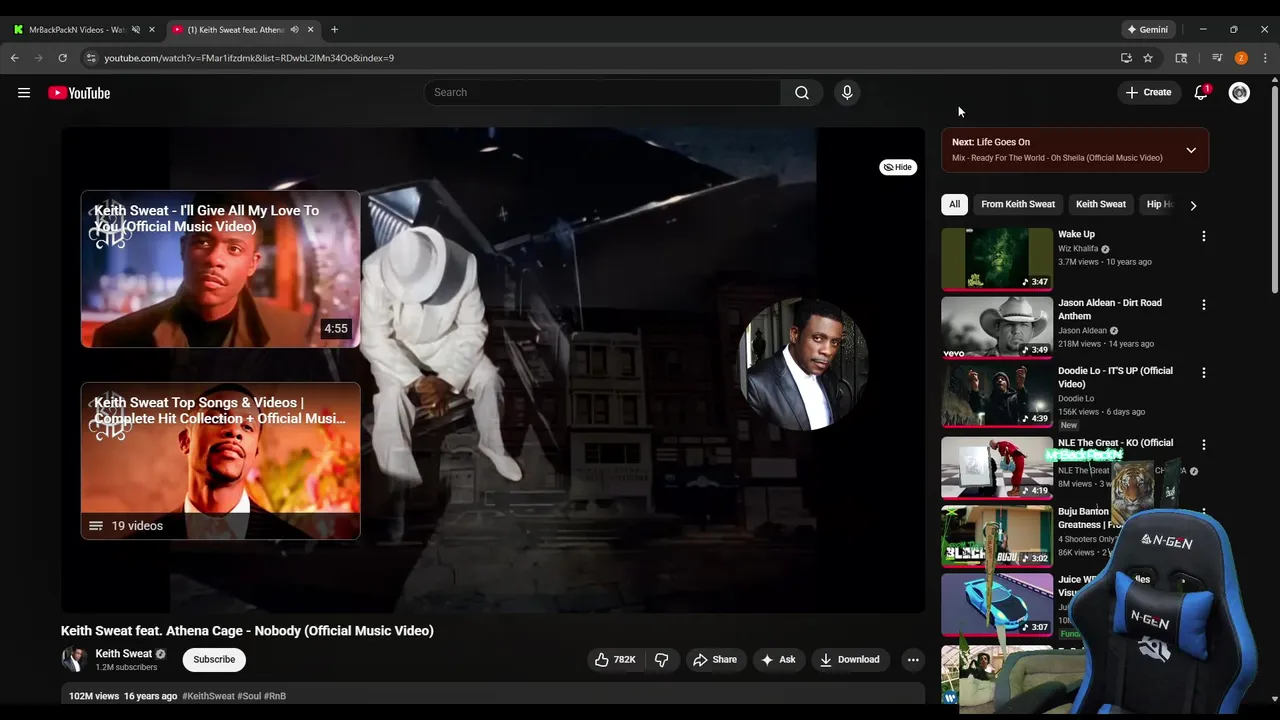Open the blue car Juice WRLD thumbnail
The width and height of the screenshot is (1280, 720).
pyautogui.click(x=997, y=604)
